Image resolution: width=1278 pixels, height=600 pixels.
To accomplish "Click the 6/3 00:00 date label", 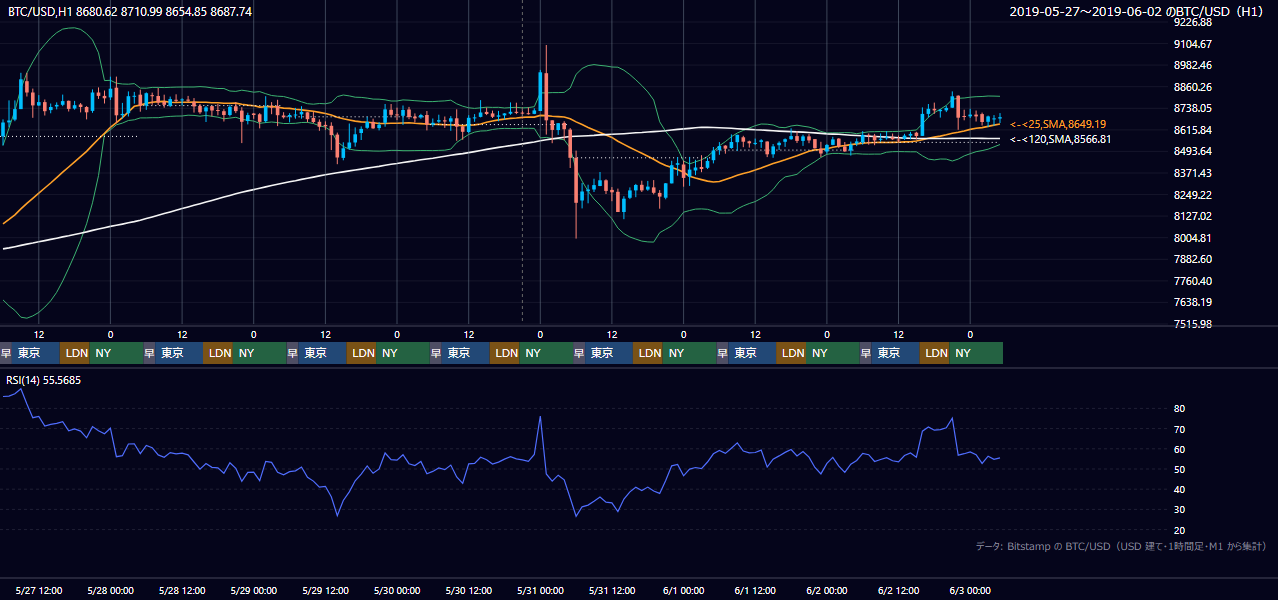I will 972,590.
